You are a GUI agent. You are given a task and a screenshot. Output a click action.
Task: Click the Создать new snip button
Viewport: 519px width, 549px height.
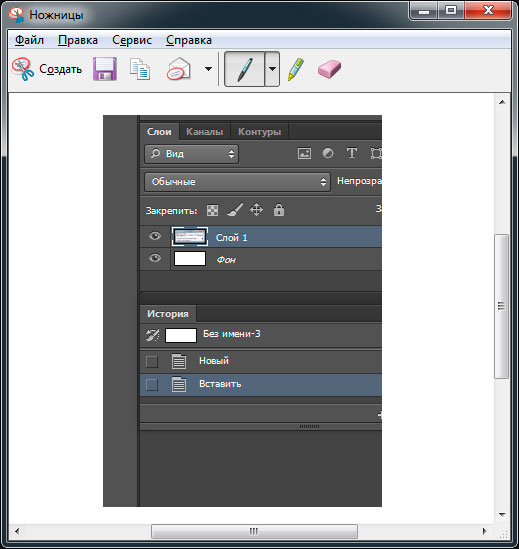tap(47, 69)
